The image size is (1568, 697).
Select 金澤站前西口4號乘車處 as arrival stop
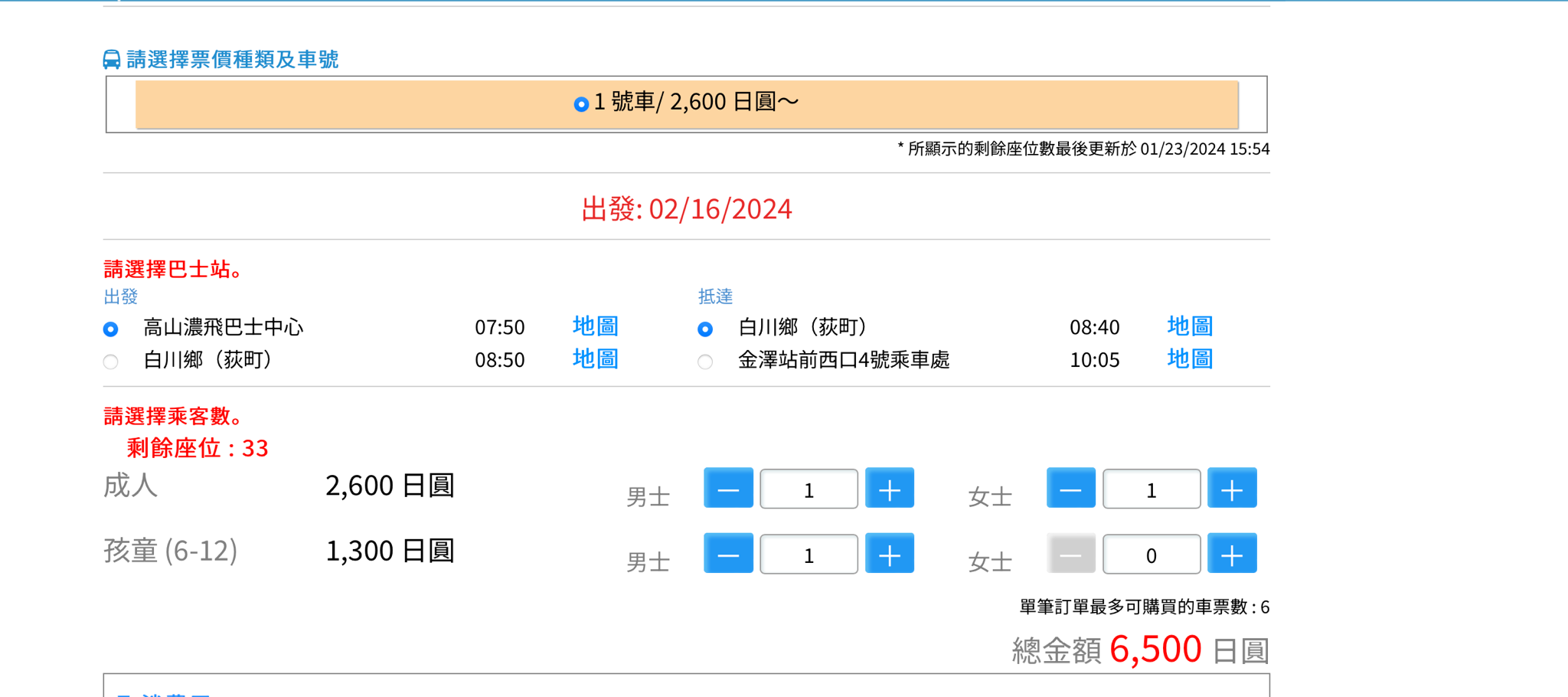point(705,362)
